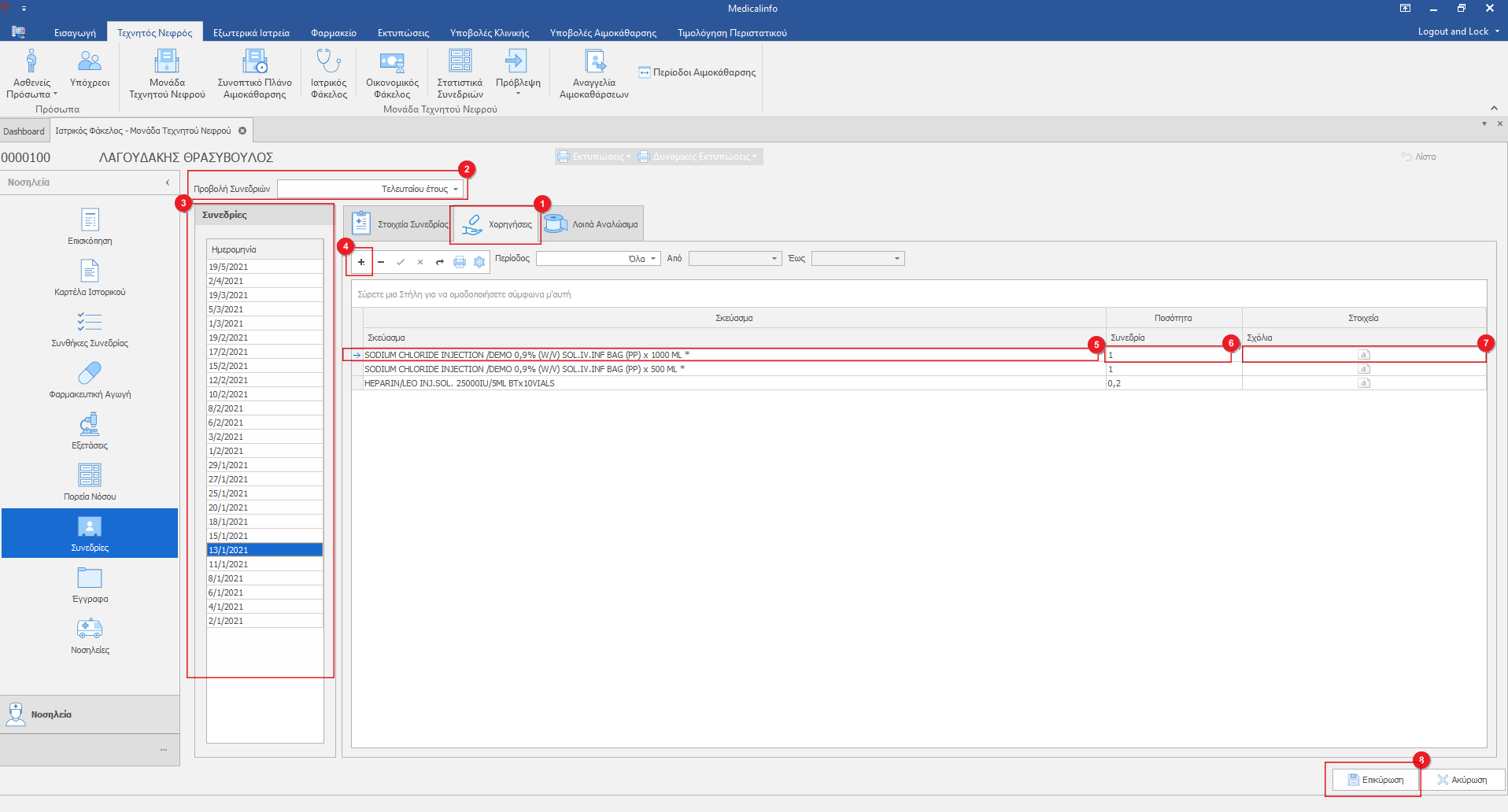Screen dimensions: 1508x812
Task: Click the Φαρμακευτική Αγωγή sidebar icon
Action: coord(90,379)
